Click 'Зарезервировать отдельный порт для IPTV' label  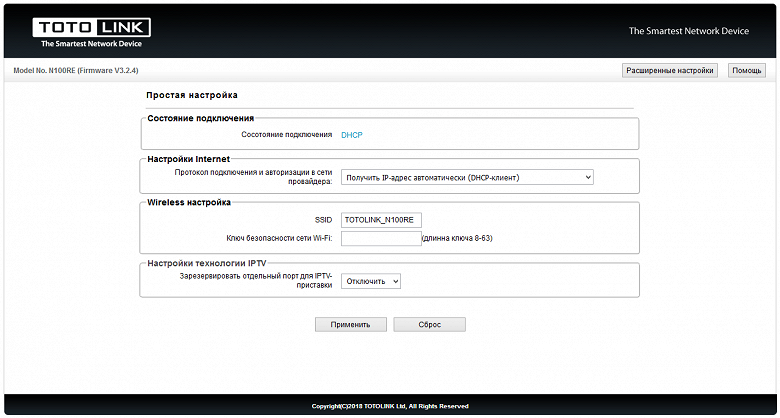click(256, 281)
